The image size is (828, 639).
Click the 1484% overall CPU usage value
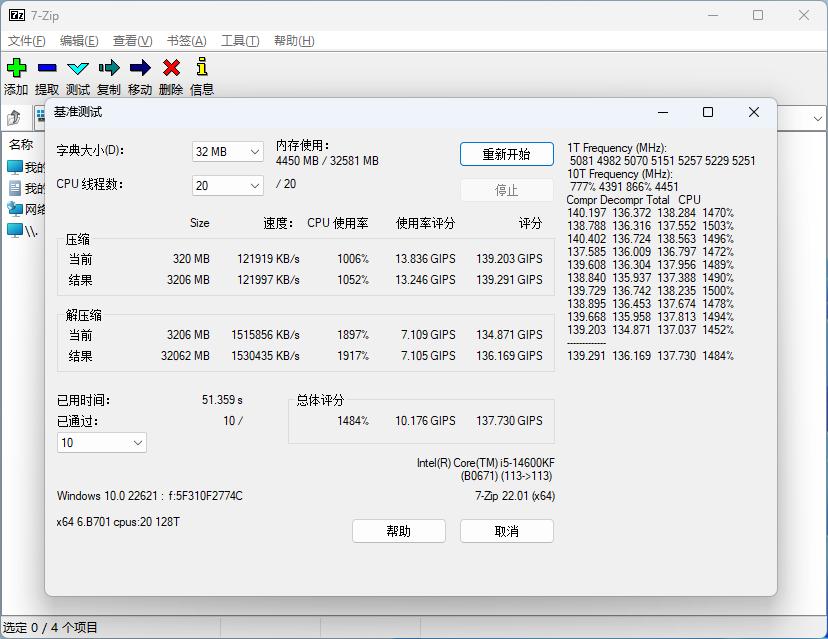point(353,420)
